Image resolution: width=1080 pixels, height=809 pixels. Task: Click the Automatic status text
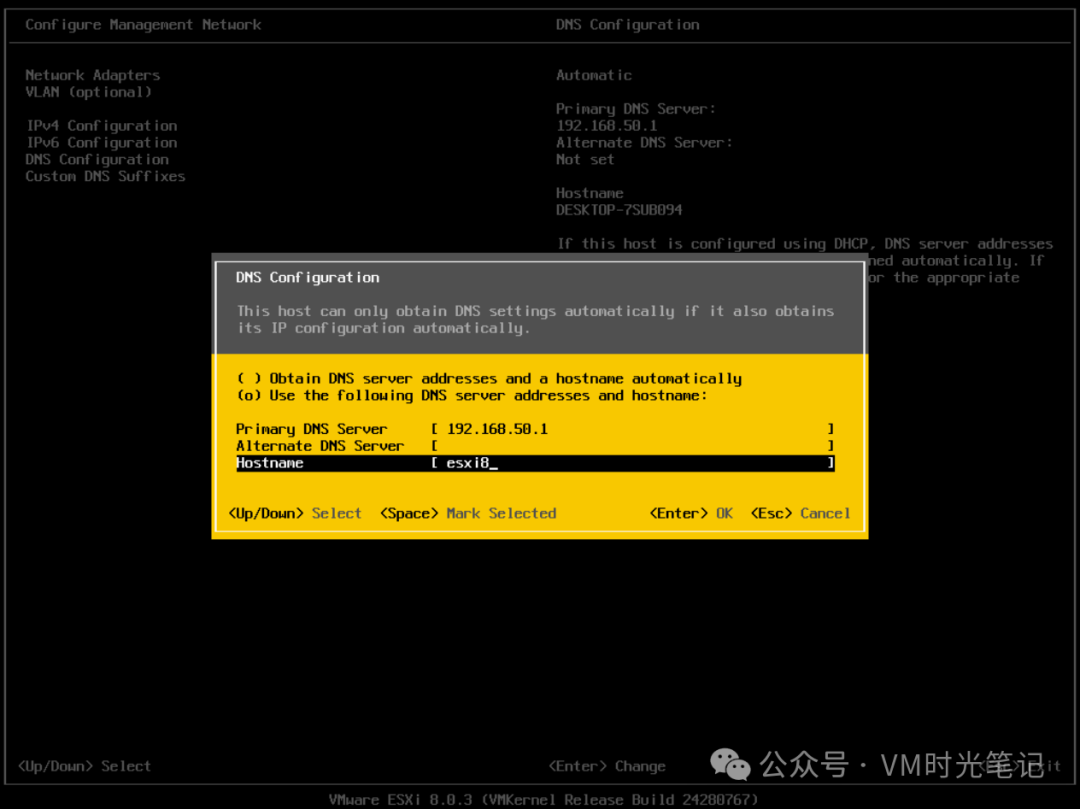click(x=594, y=75)
